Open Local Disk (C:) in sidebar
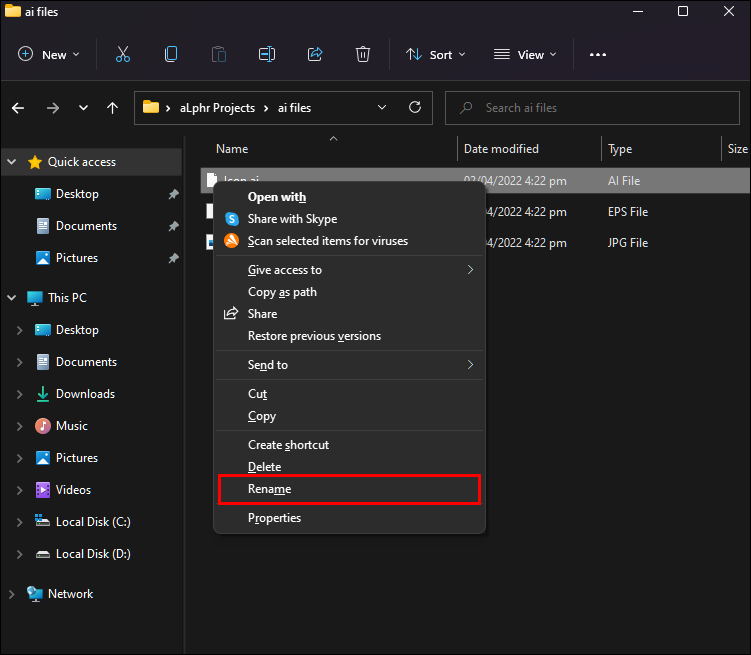 coord(93,522)
